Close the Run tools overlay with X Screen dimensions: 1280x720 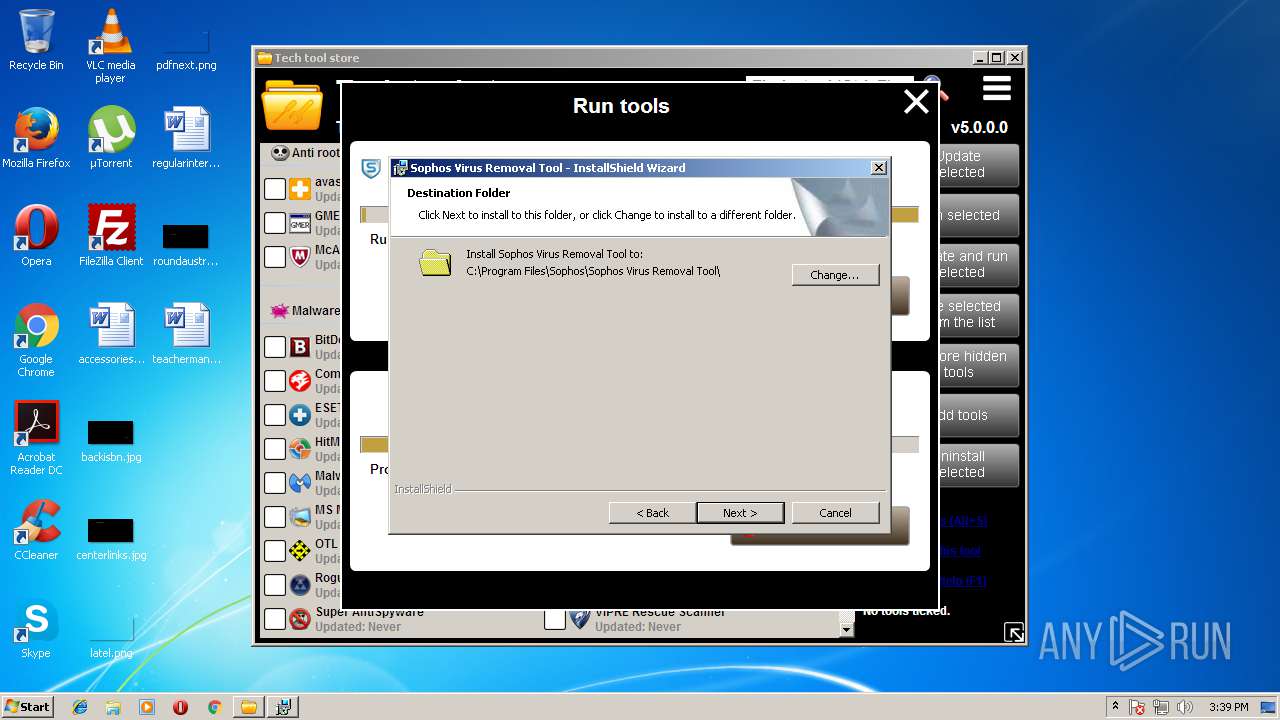point(916,101)
